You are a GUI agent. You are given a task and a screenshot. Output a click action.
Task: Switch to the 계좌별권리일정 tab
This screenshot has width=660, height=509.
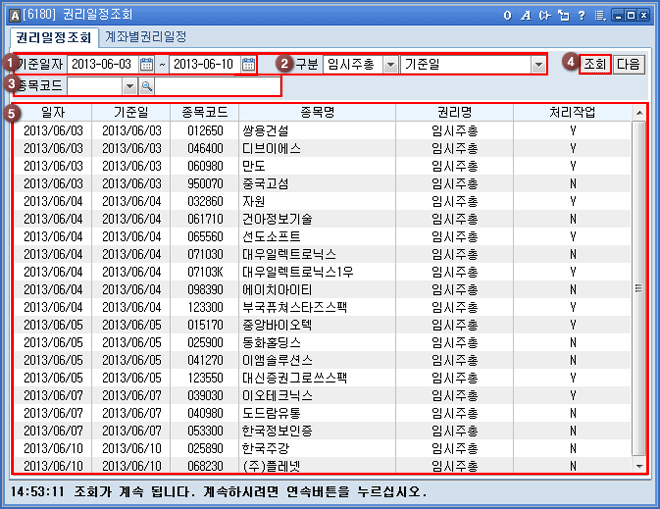pyautogui.click(x=146, y=37)
